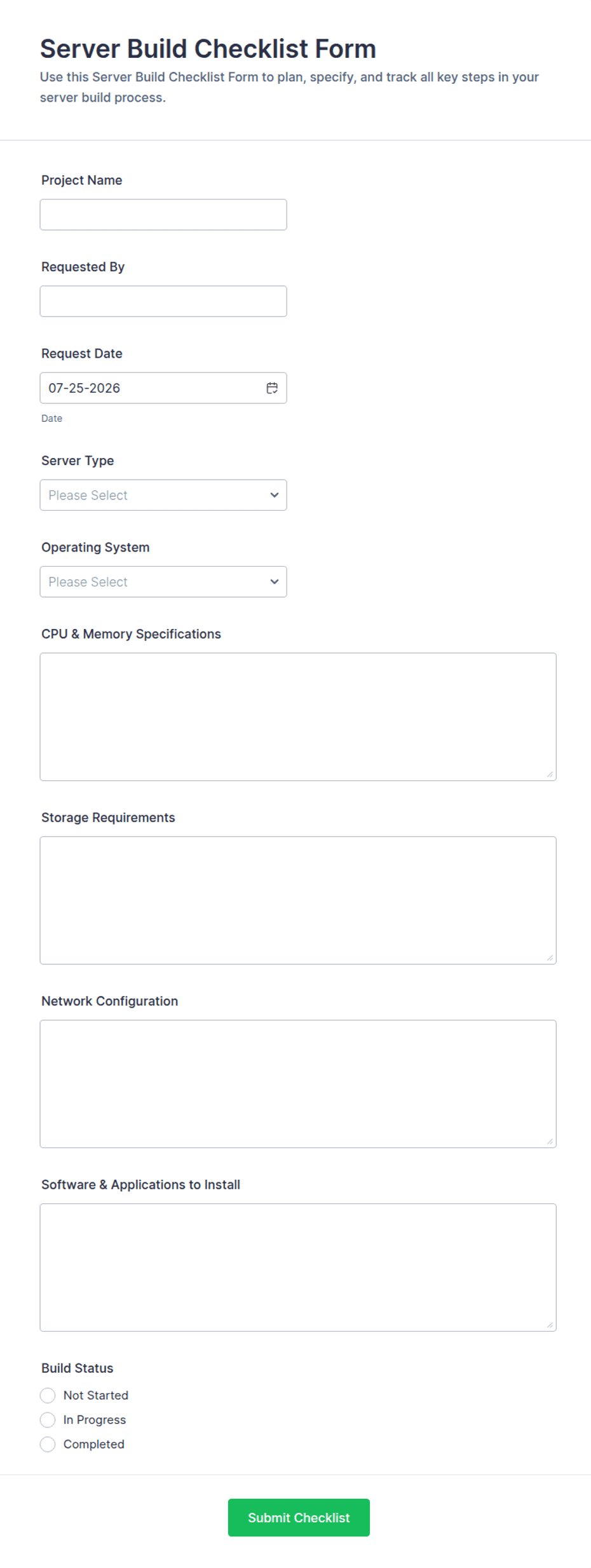Select the In Progress build status
591x1568 pixels.
(48, 1419)
